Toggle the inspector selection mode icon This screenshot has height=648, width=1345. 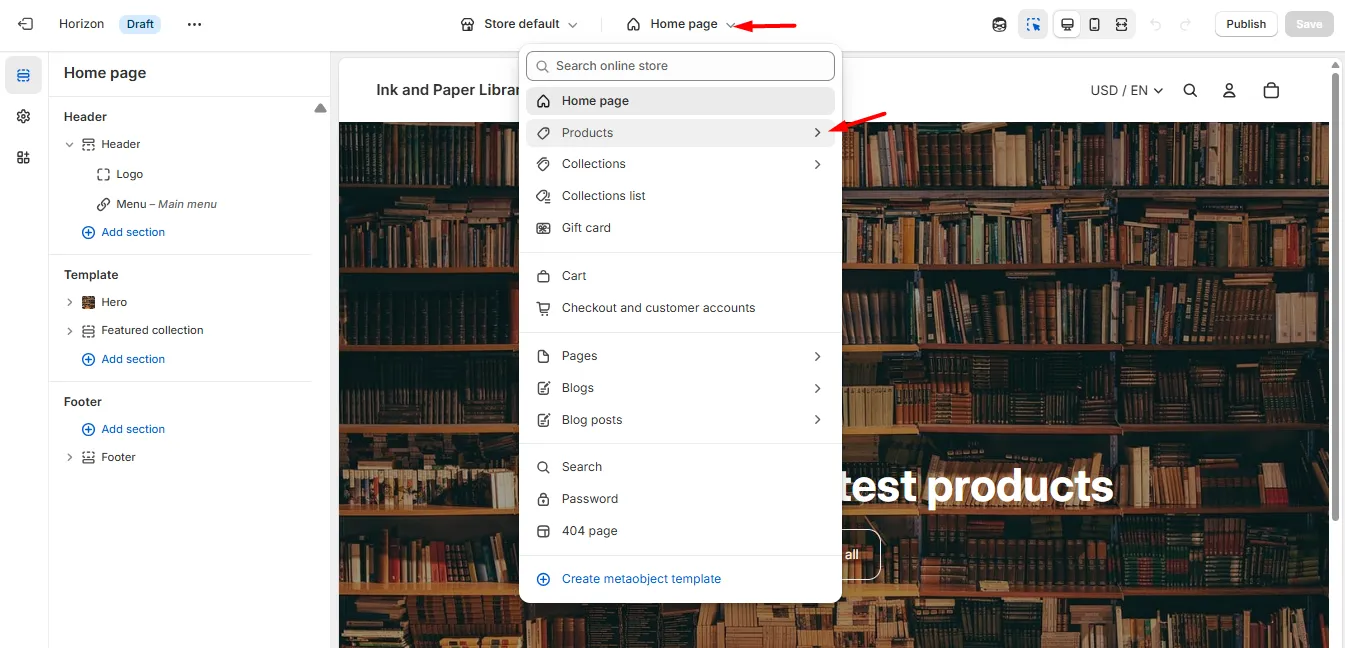coord(1033,24)
